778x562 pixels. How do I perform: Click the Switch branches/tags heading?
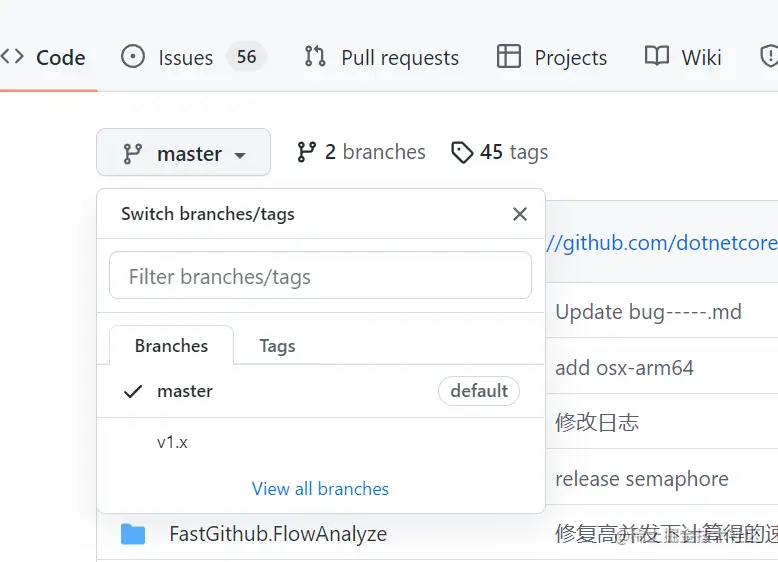208,214
